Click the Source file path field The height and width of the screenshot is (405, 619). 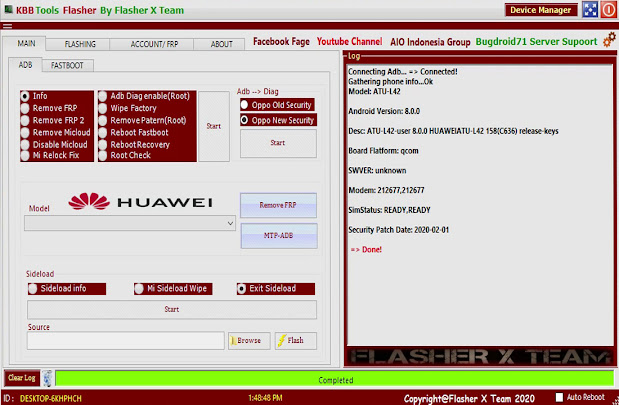[x=126, y=341]
